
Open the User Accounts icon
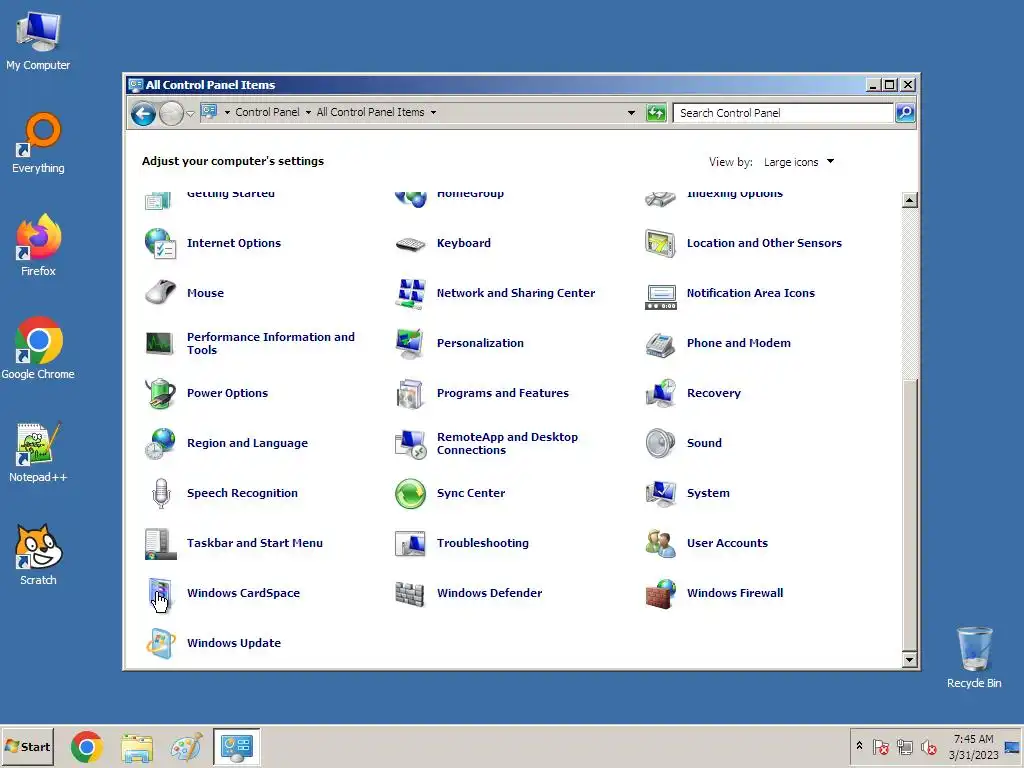(660, 543)
